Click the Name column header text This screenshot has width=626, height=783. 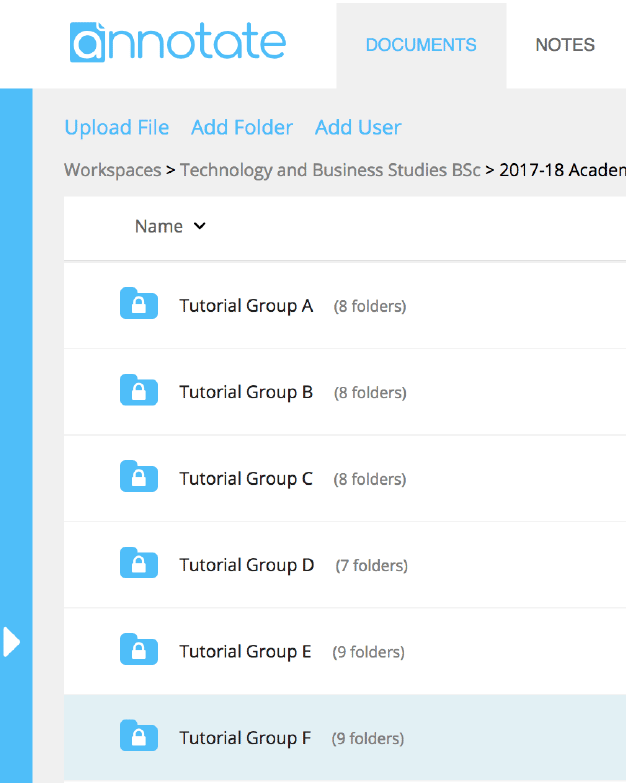tap(159, 226)
